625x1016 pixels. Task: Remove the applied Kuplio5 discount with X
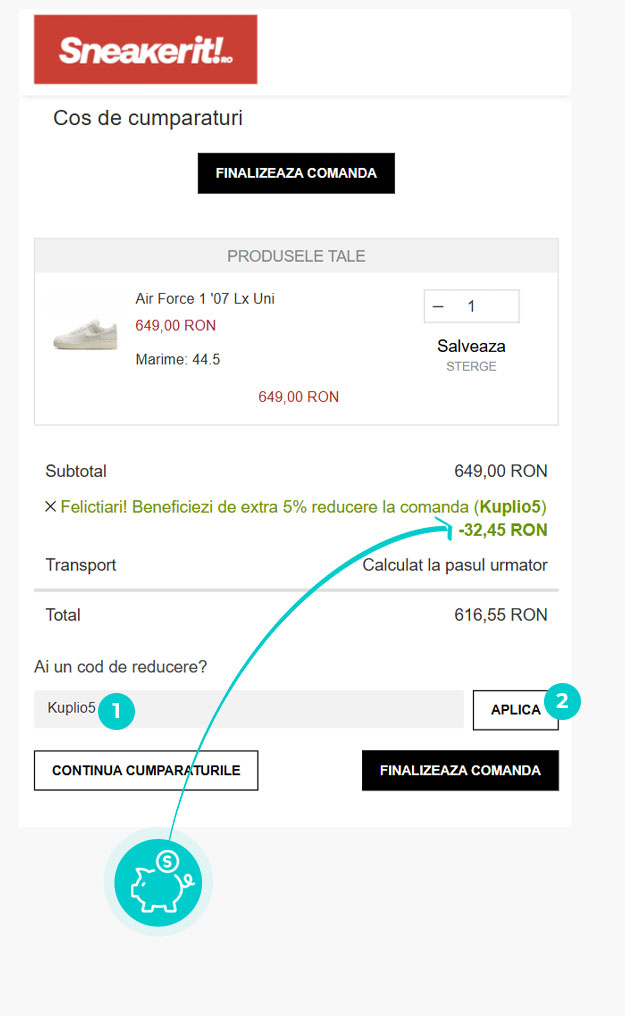(x=50, y=507)
